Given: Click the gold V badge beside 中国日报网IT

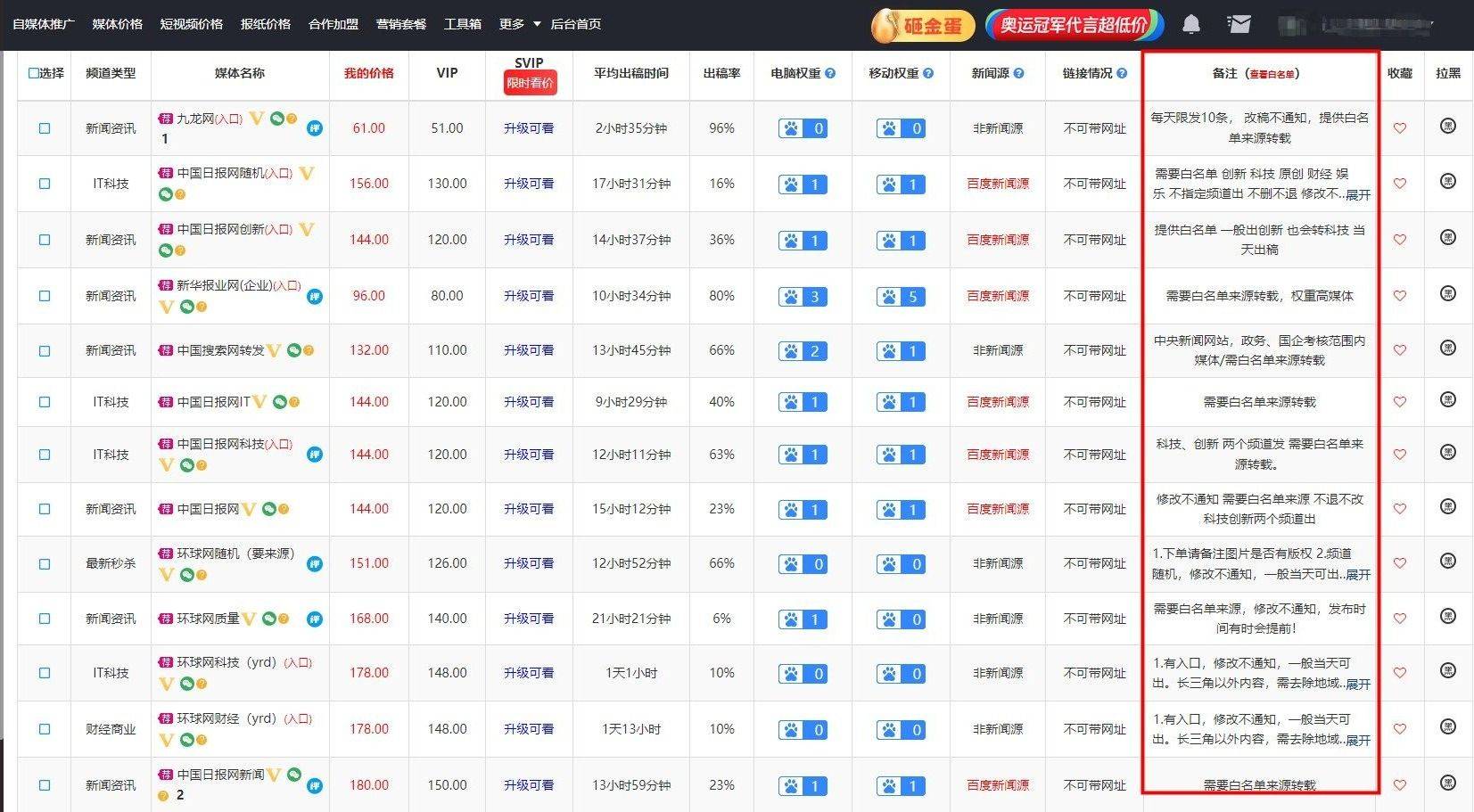Looking at the screenshot, I should pos(259,402).
